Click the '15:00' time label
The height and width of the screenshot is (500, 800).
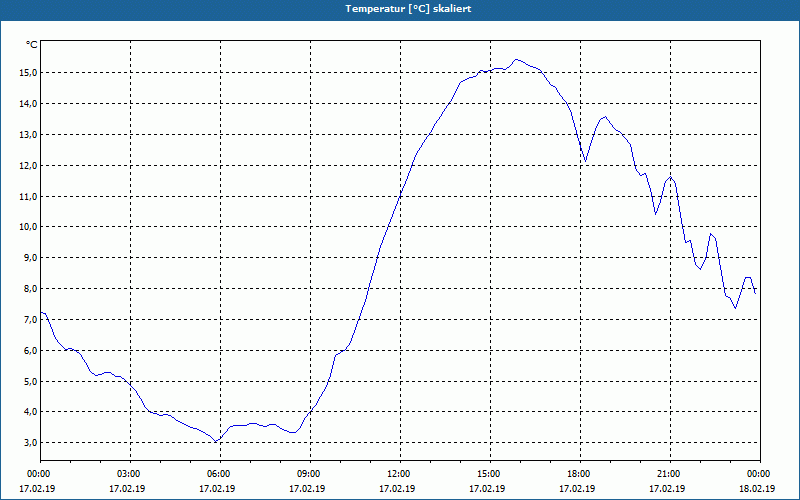pyautogui.click(x=490, y=474)
